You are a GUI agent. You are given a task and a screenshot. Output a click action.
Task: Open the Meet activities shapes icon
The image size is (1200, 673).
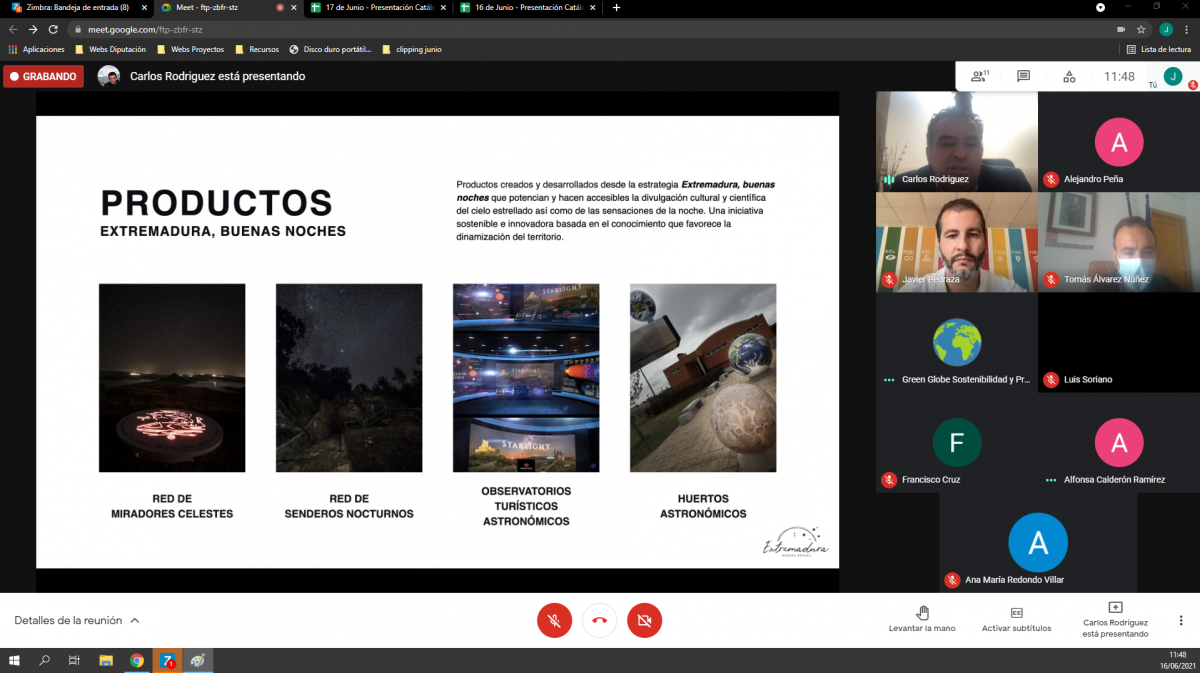click(x=1069, y=76)
